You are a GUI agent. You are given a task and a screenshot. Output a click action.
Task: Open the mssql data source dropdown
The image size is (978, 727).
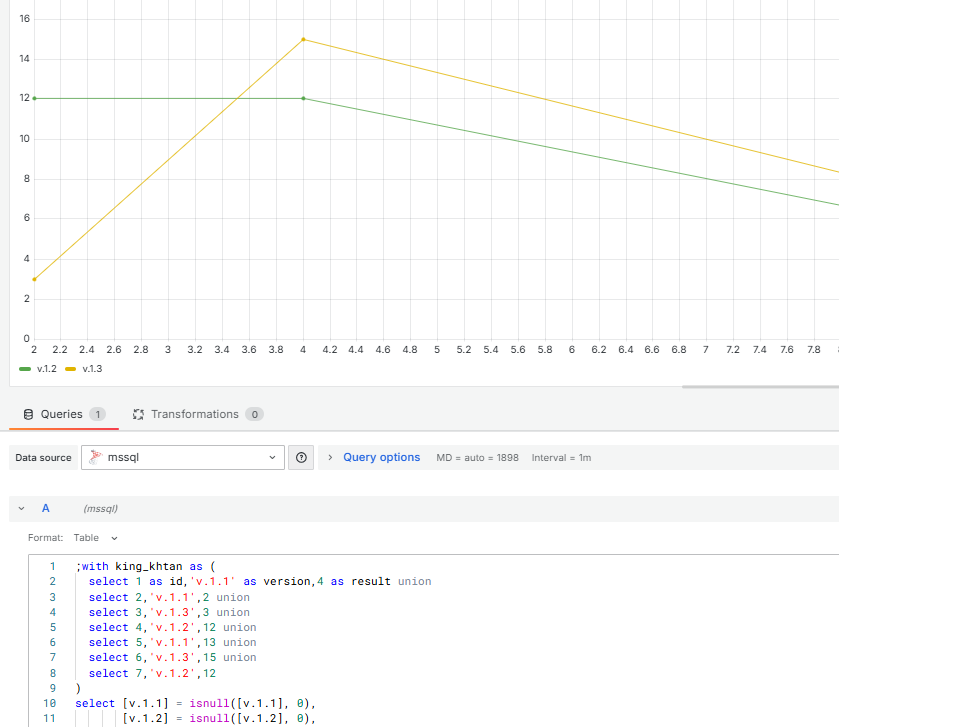point(183,458)
